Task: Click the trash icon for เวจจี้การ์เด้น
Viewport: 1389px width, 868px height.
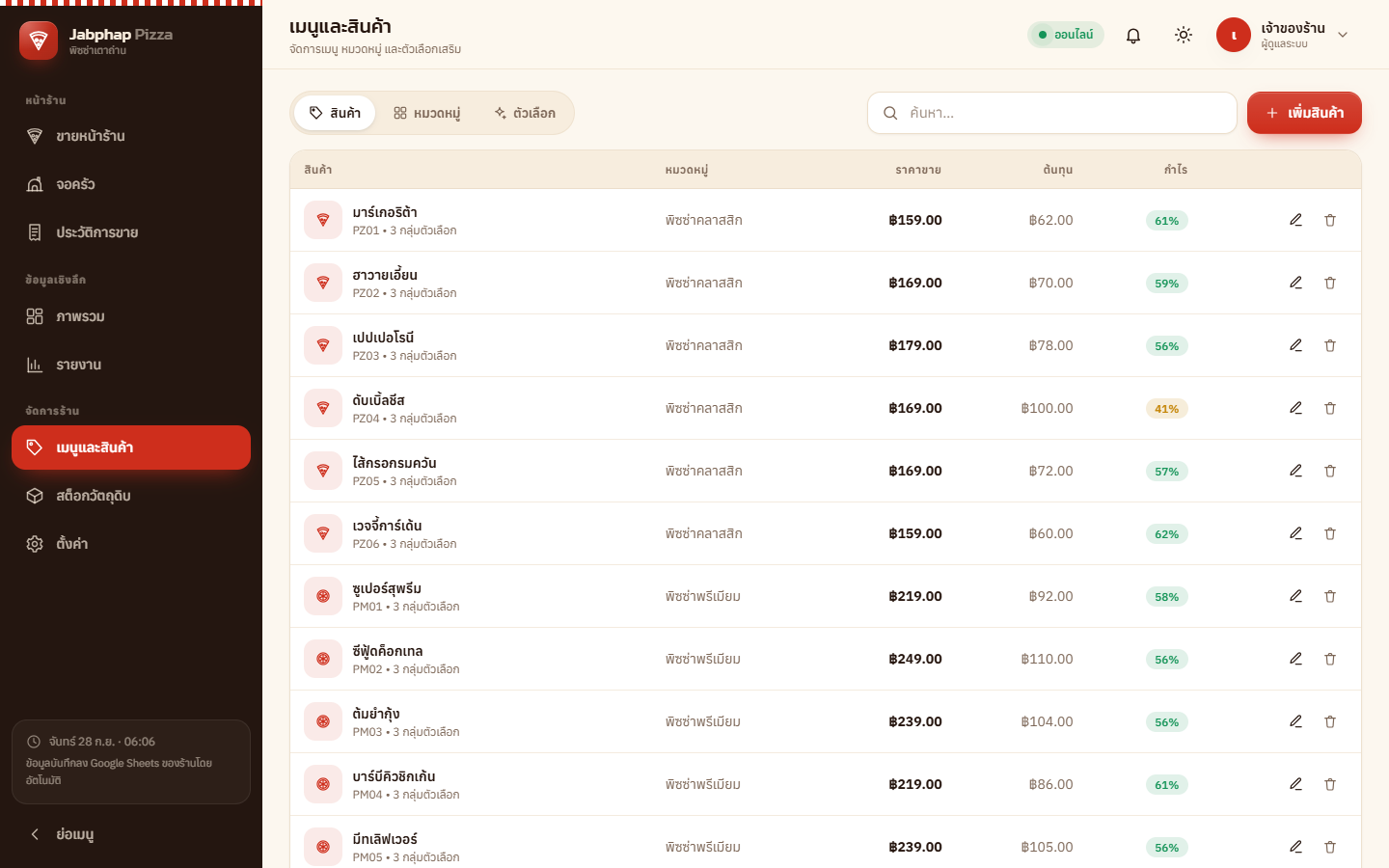Action: pyautogui.click(x=1330, y=533)
